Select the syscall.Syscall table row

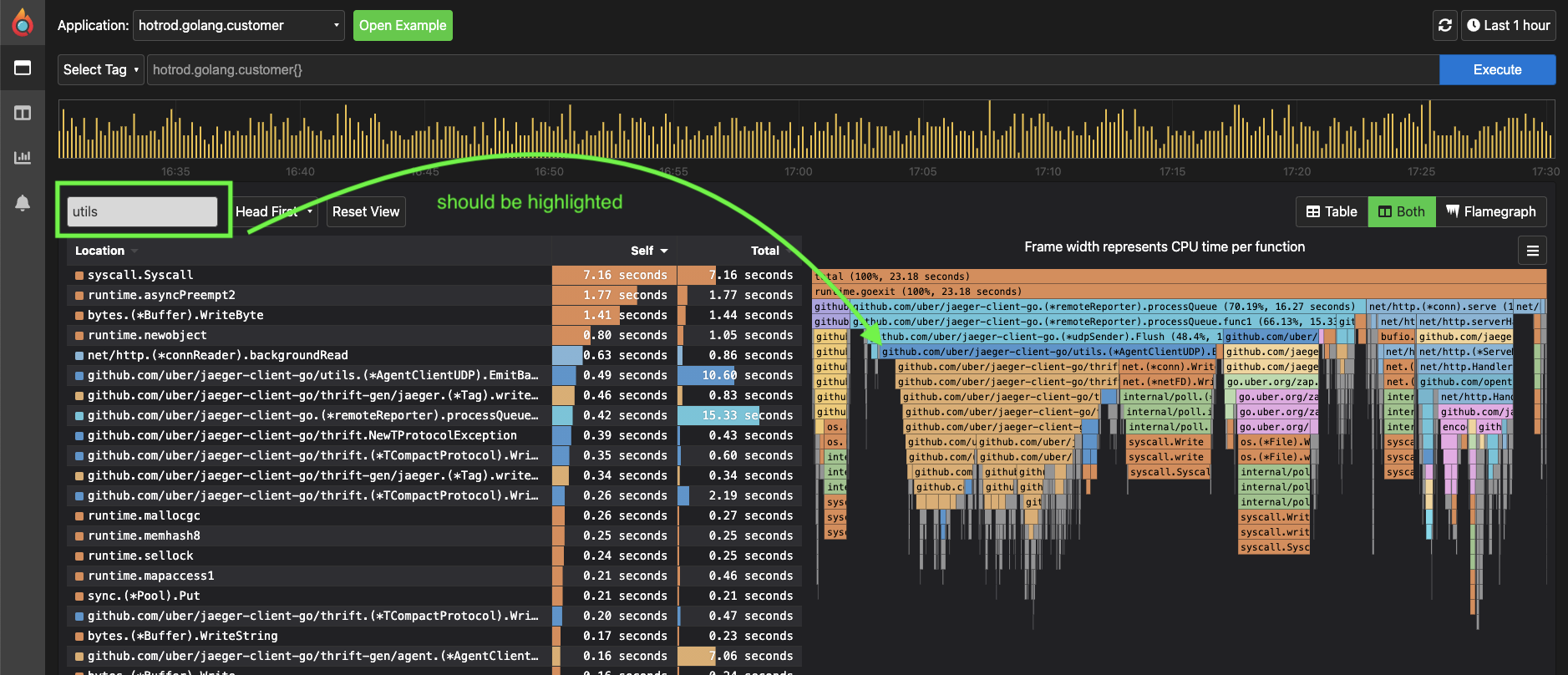pyautogui.click(x=434, y=275)
